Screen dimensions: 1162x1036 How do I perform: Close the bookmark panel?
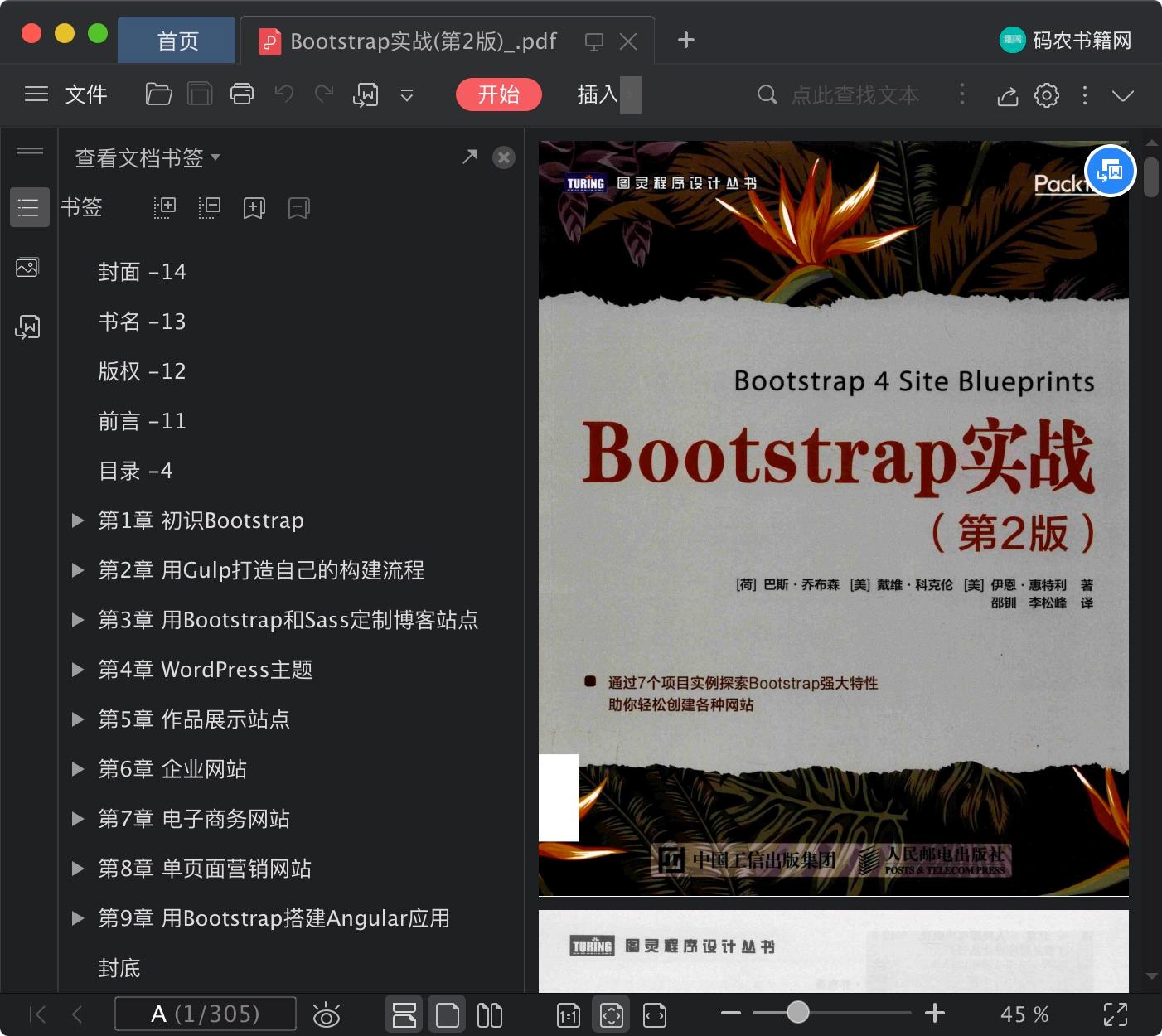point(504,157)
